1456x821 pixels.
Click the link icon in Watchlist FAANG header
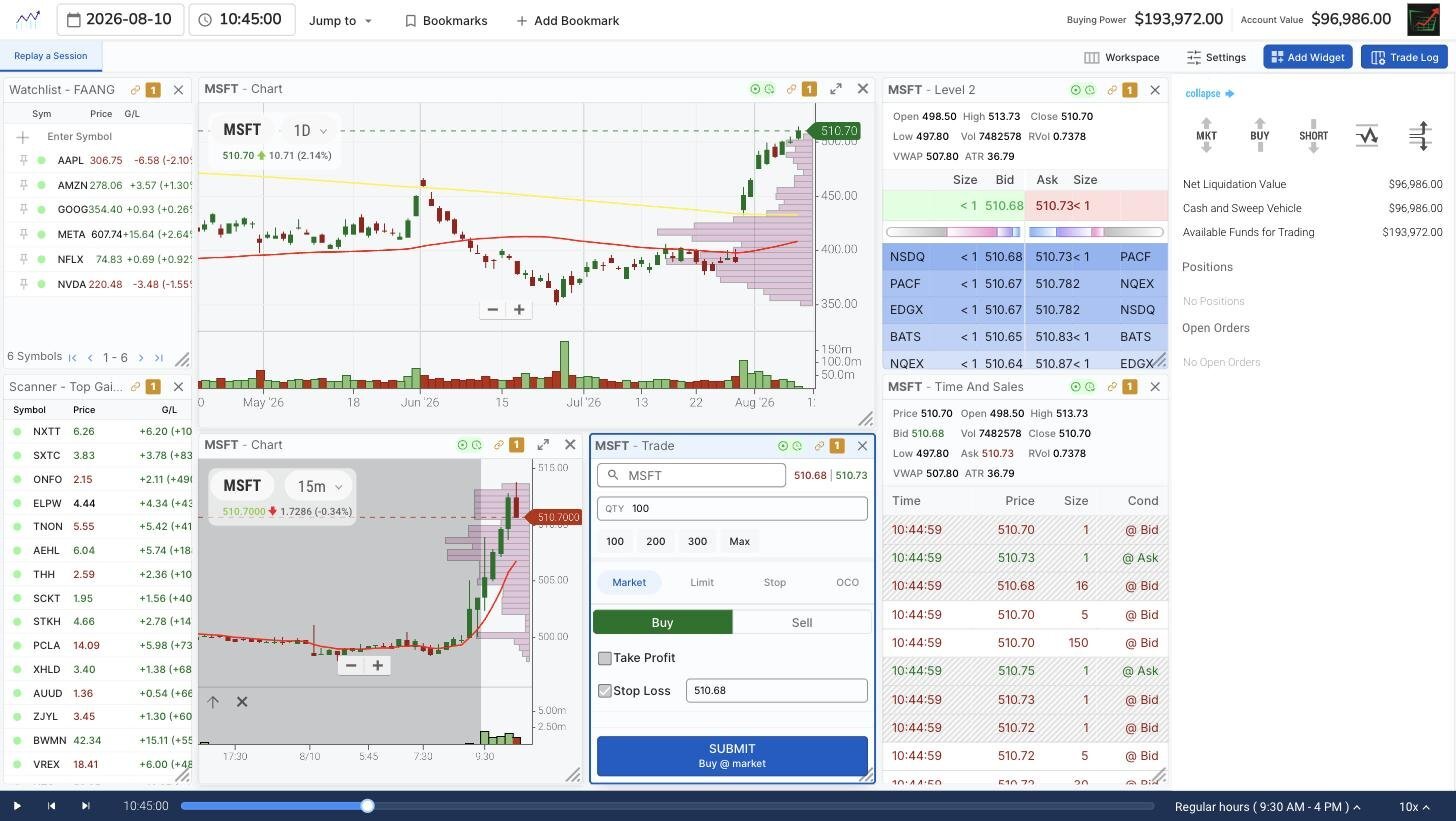click(135, 90)
